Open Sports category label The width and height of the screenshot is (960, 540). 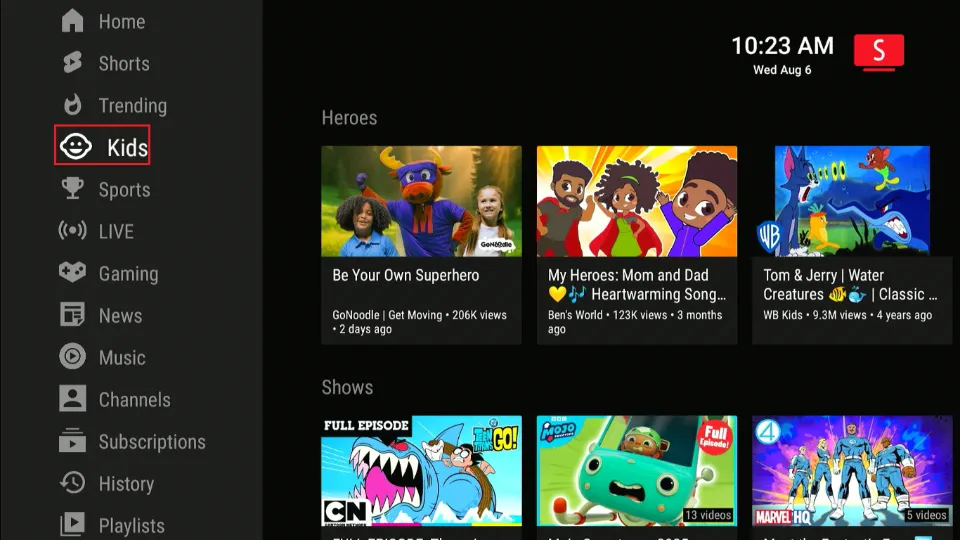[125, 190]
